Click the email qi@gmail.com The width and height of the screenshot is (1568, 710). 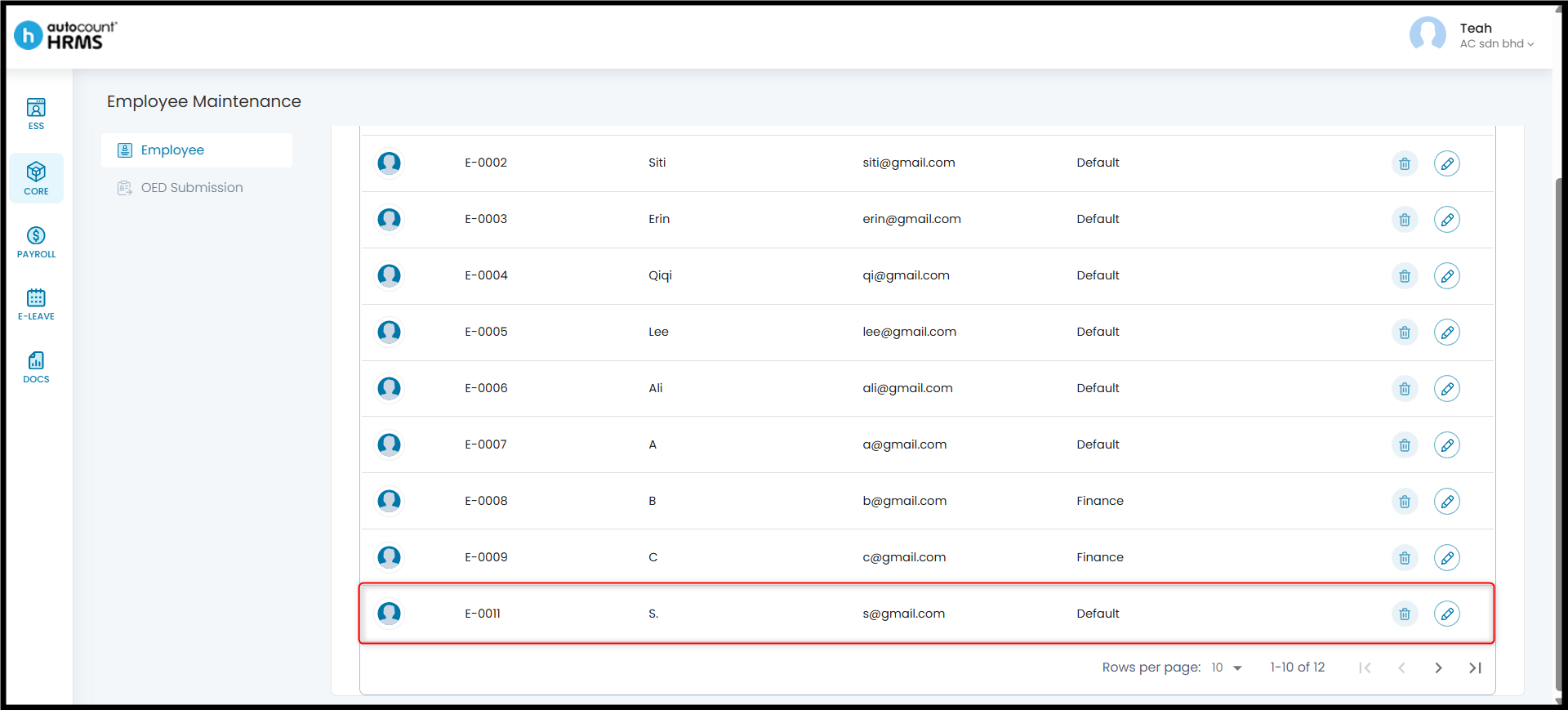[x=906, y=275]
